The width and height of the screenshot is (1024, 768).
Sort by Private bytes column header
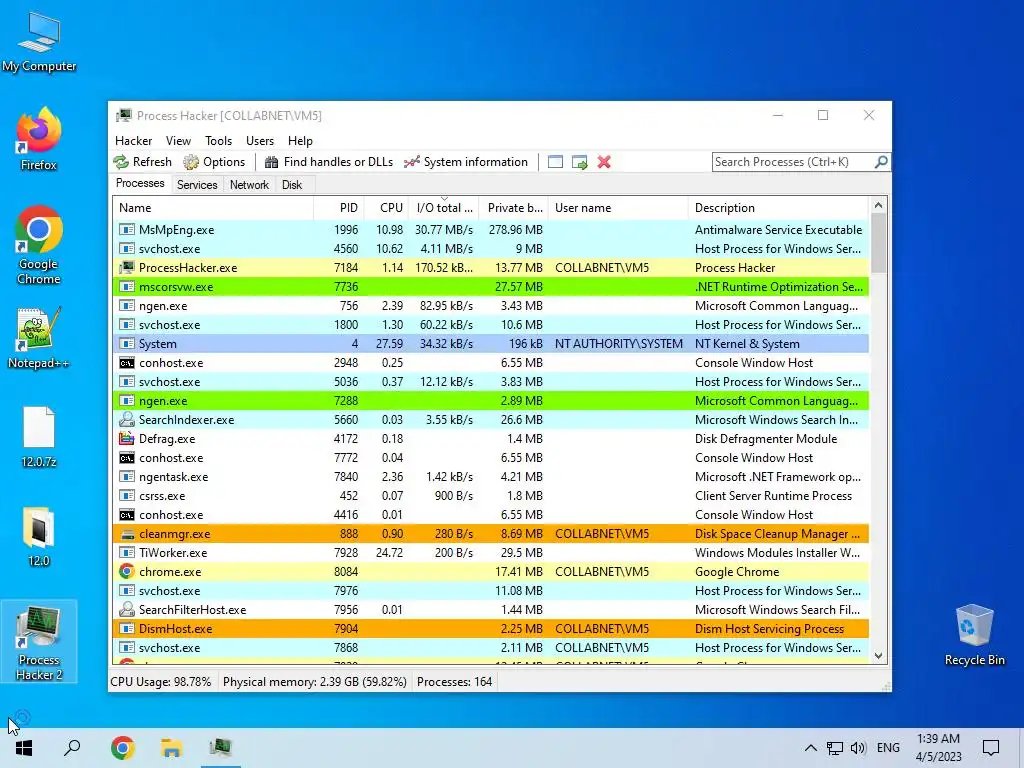[x=514, y=208]
